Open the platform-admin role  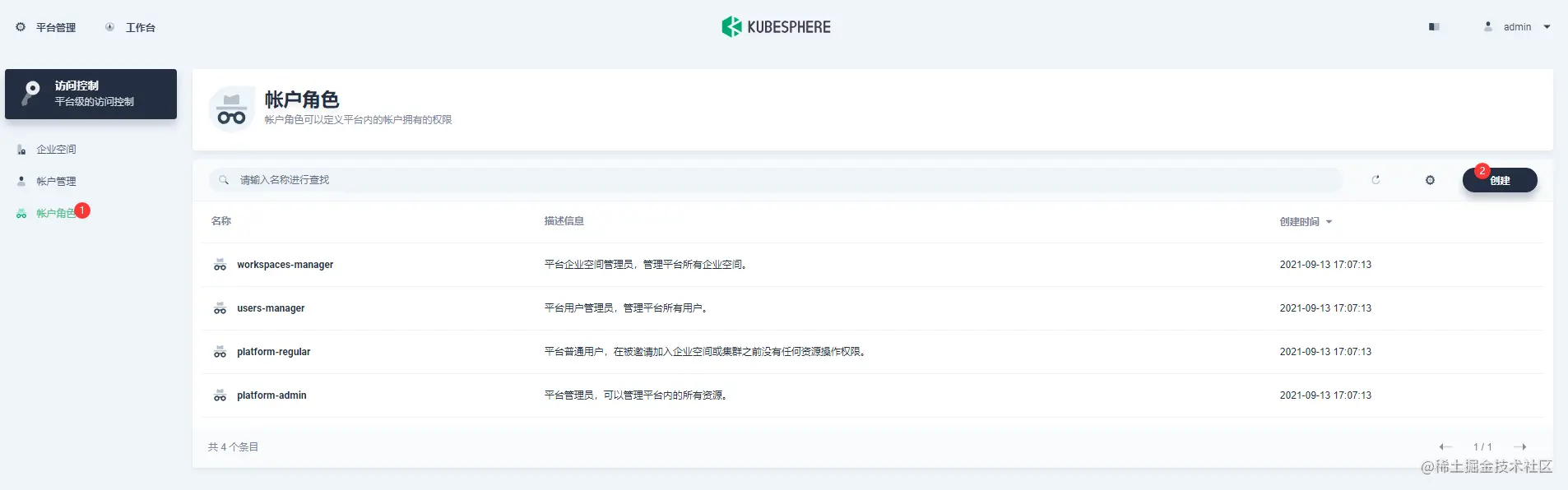click(271, 395)
